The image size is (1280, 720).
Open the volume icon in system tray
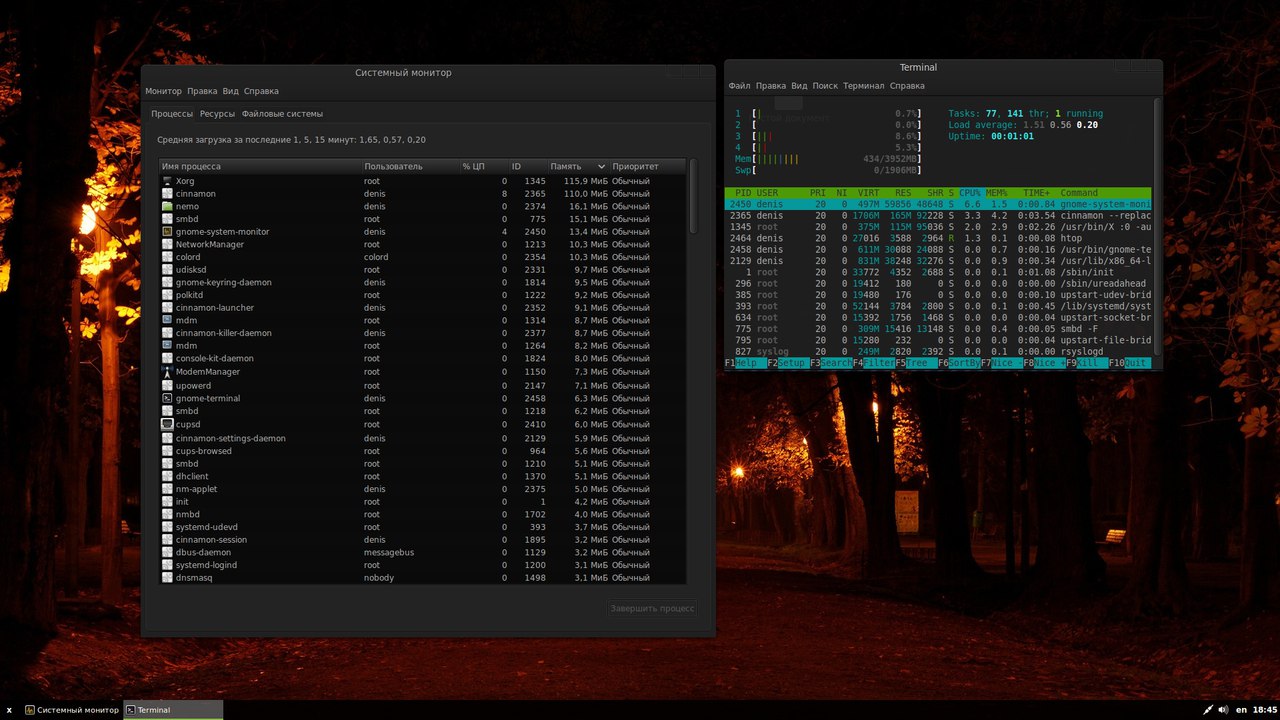click(1223, 710)
